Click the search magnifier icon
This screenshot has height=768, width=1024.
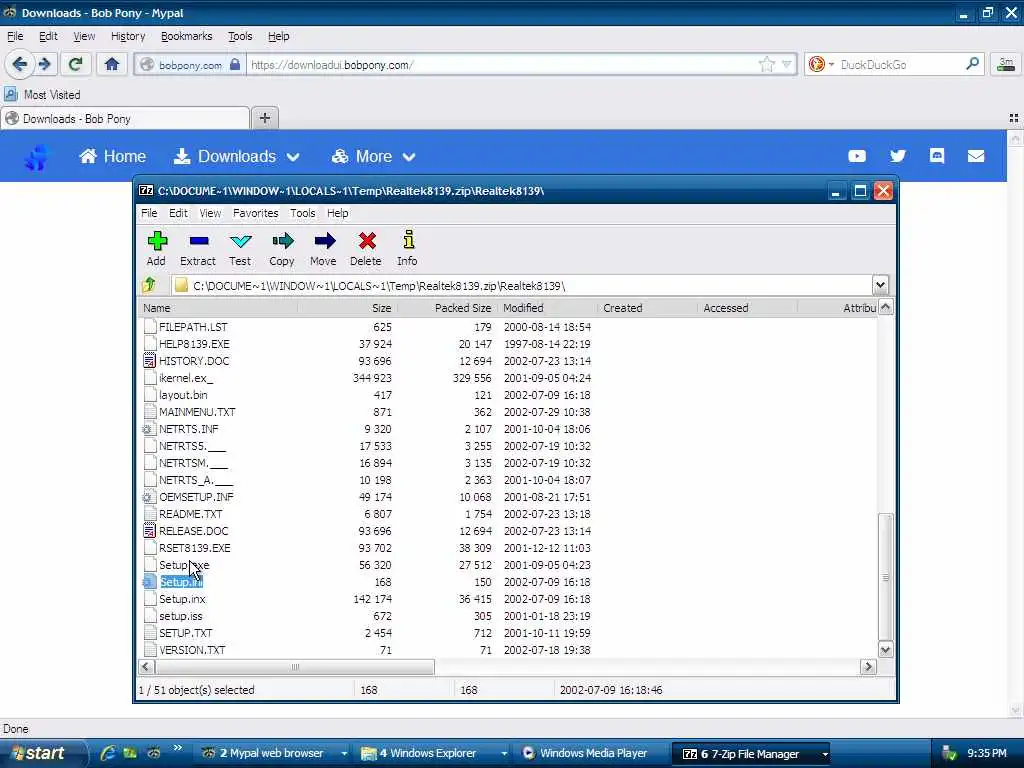pyautogui.click(x=972, y=64)
